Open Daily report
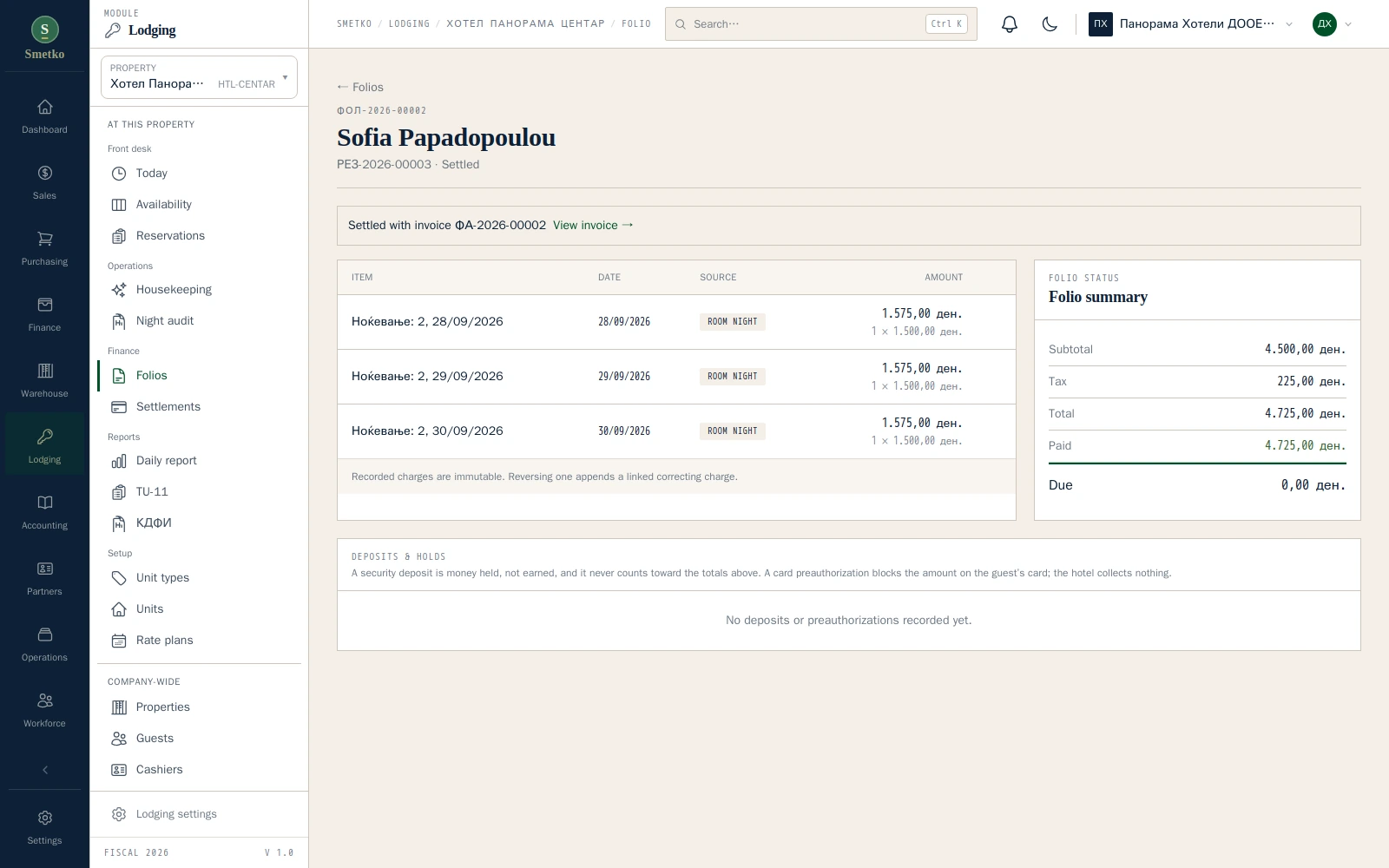This screenshot has width=1389, height=868. tap(199, 461)
